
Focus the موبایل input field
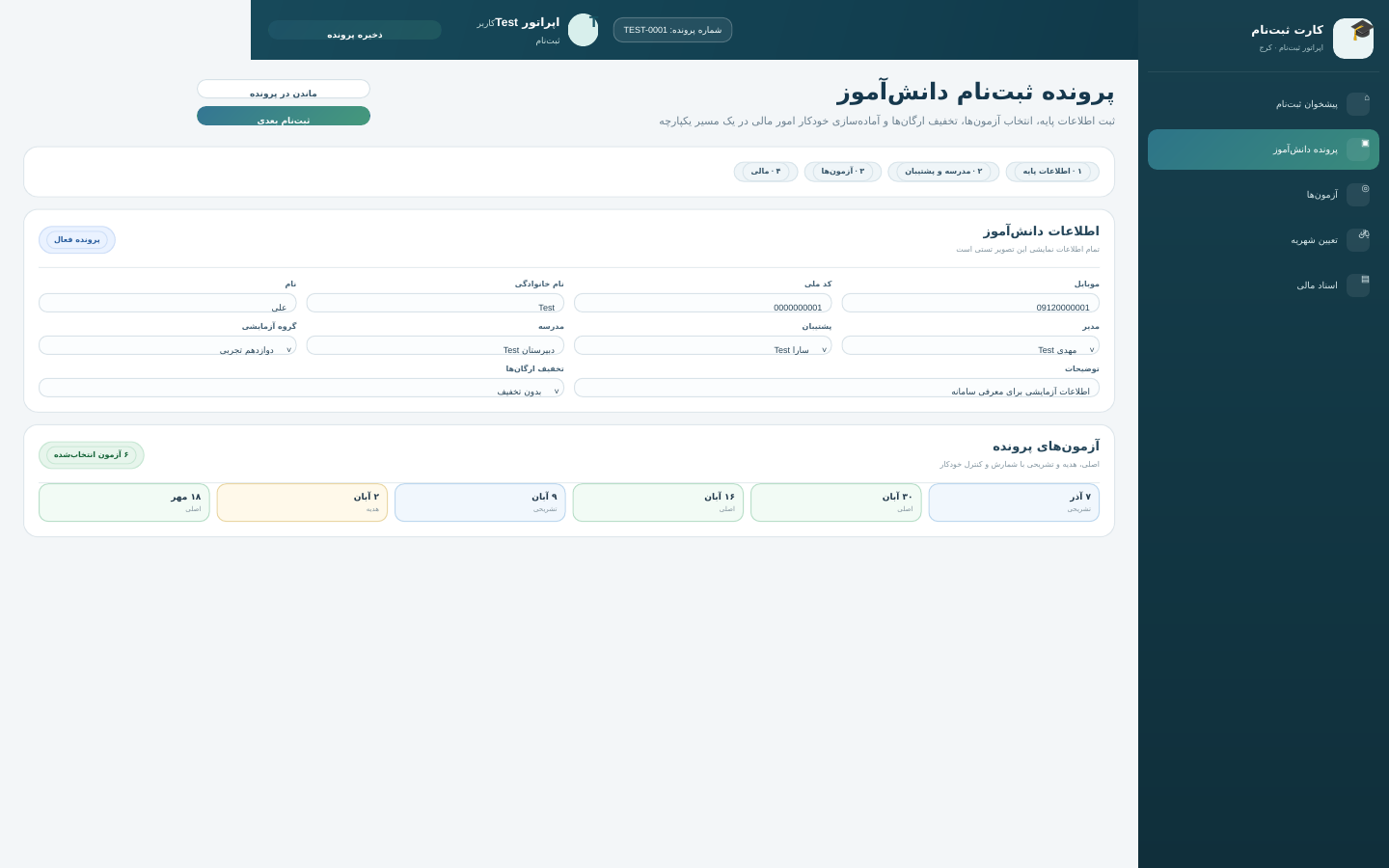(x=970, y=303)
